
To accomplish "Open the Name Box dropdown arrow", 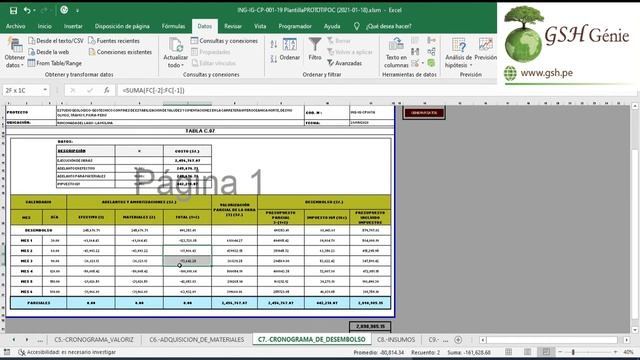I will click(45, 90).
